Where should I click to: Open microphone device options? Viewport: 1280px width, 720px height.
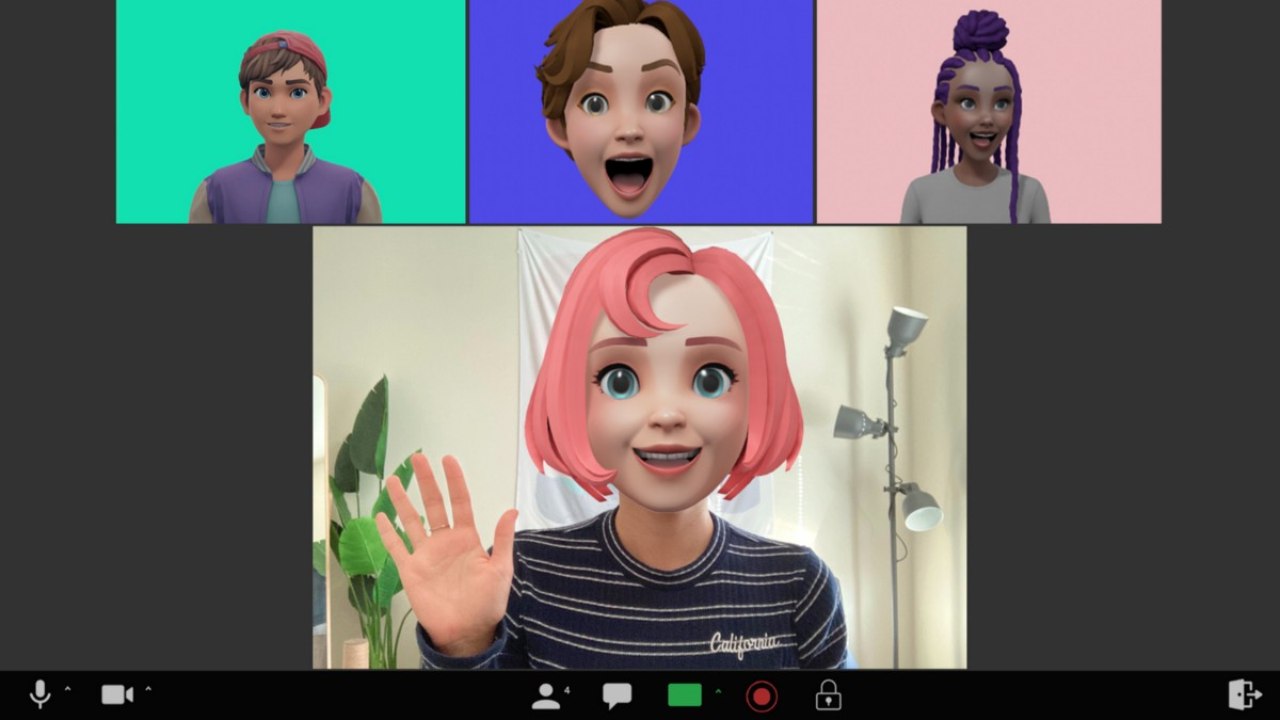[66, 688]
